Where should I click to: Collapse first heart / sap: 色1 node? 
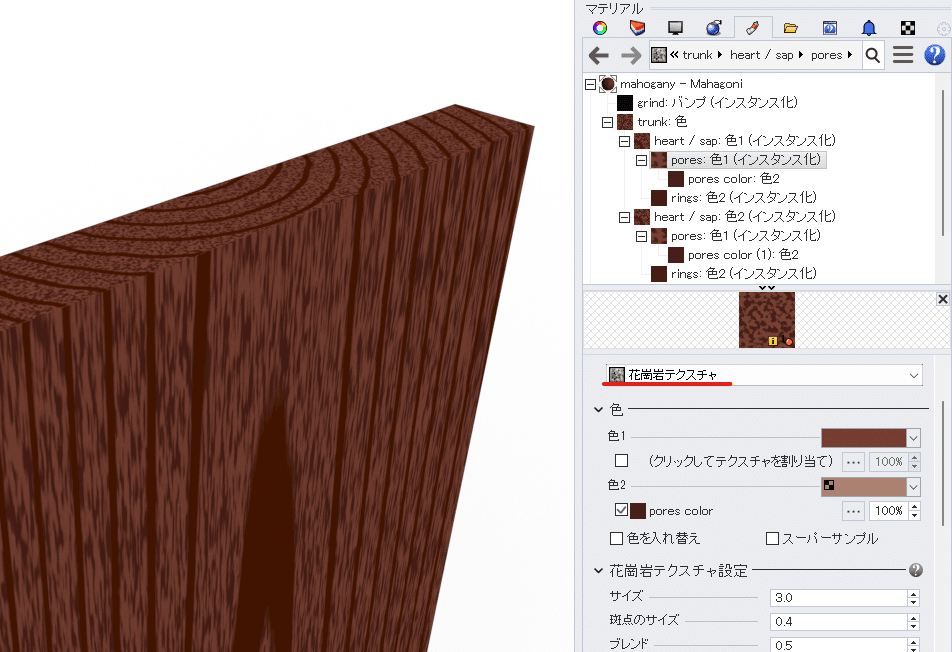click(x=624, y=141)
